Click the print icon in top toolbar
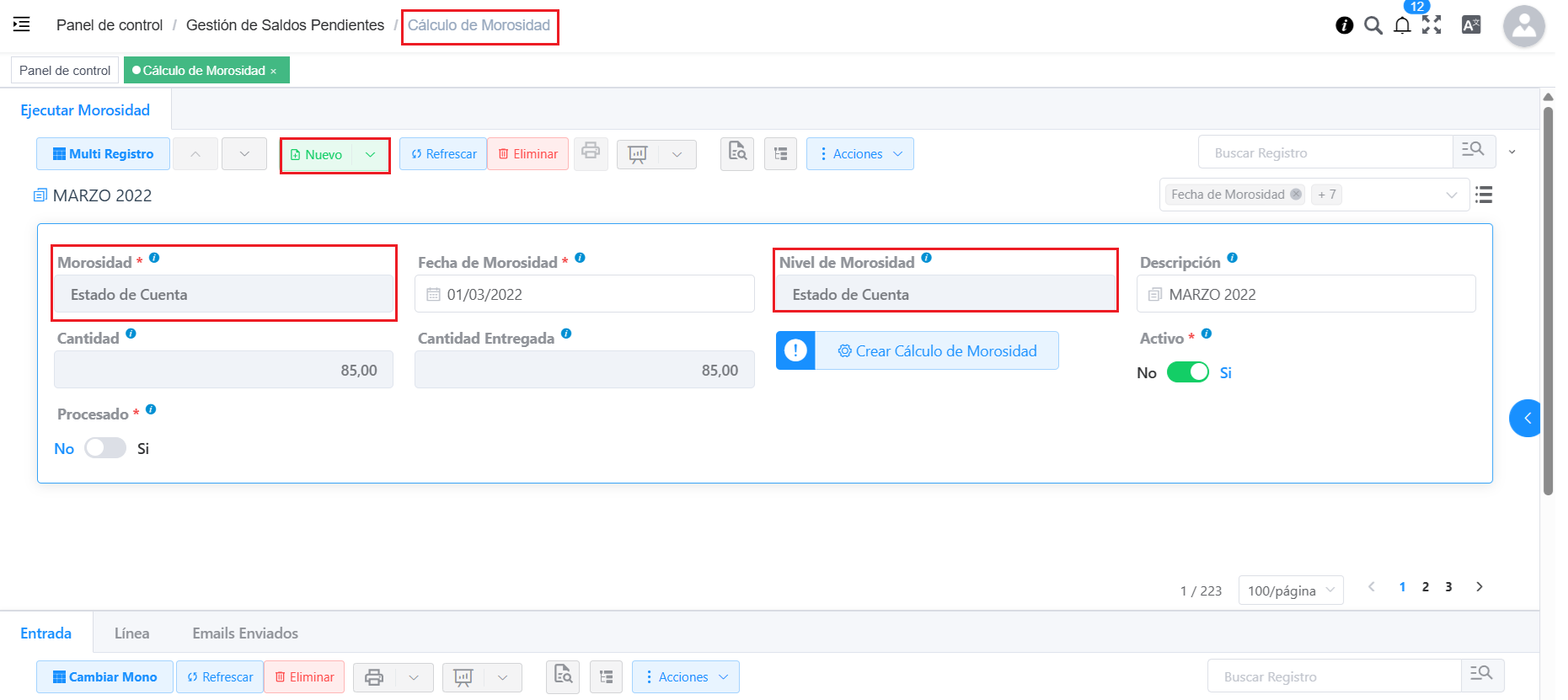This screenshot has height=700, width=1568. [x=591, y=152]
